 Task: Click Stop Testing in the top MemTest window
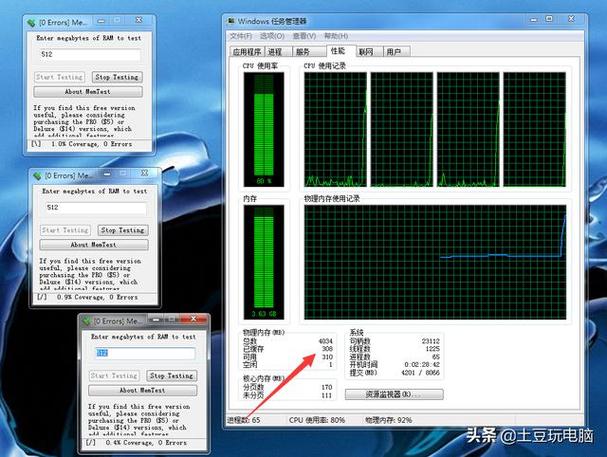click(x=117, y=77)
